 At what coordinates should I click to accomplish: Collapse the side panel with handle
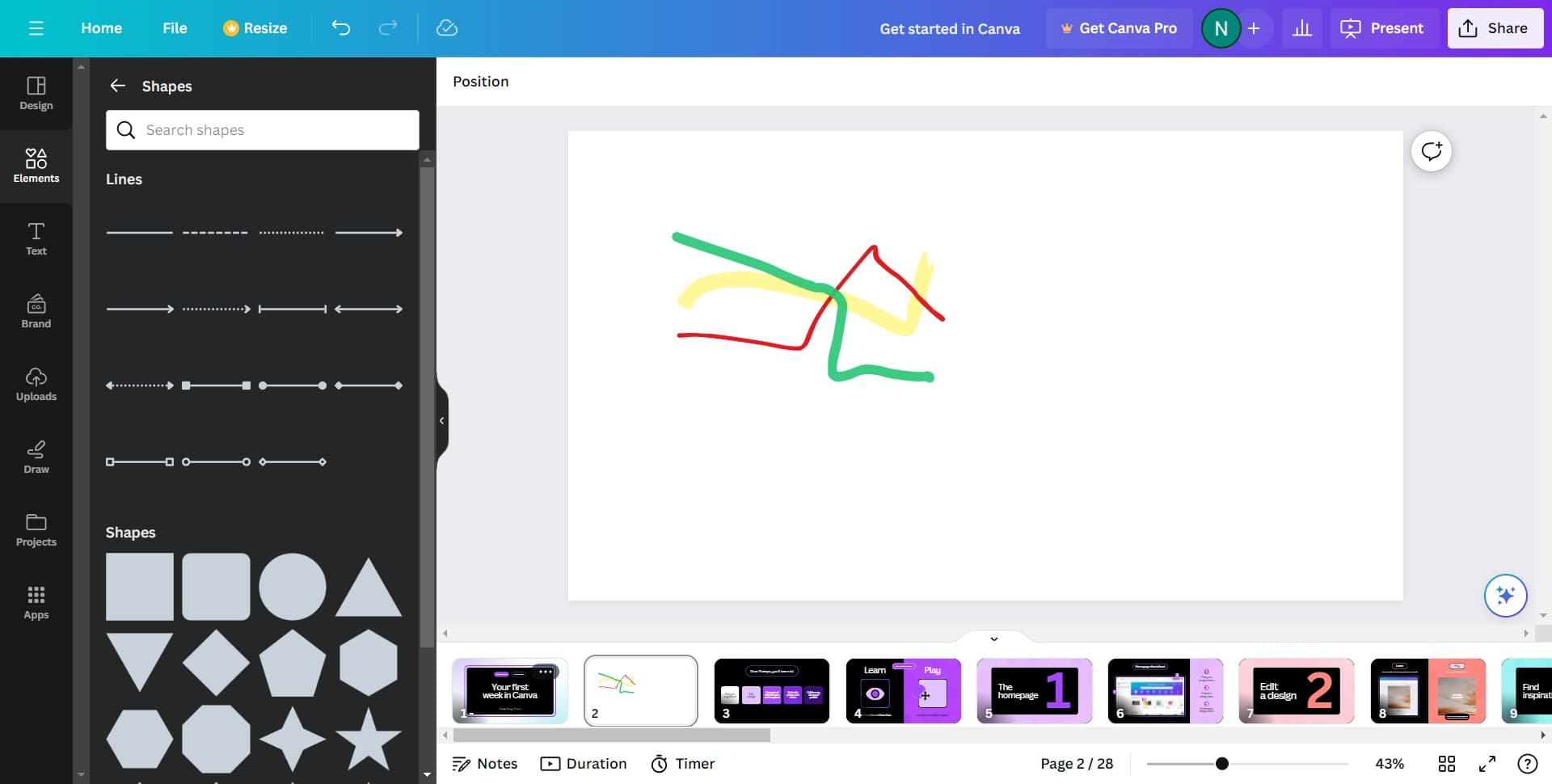pyautogui.click(x=441, y=420)
